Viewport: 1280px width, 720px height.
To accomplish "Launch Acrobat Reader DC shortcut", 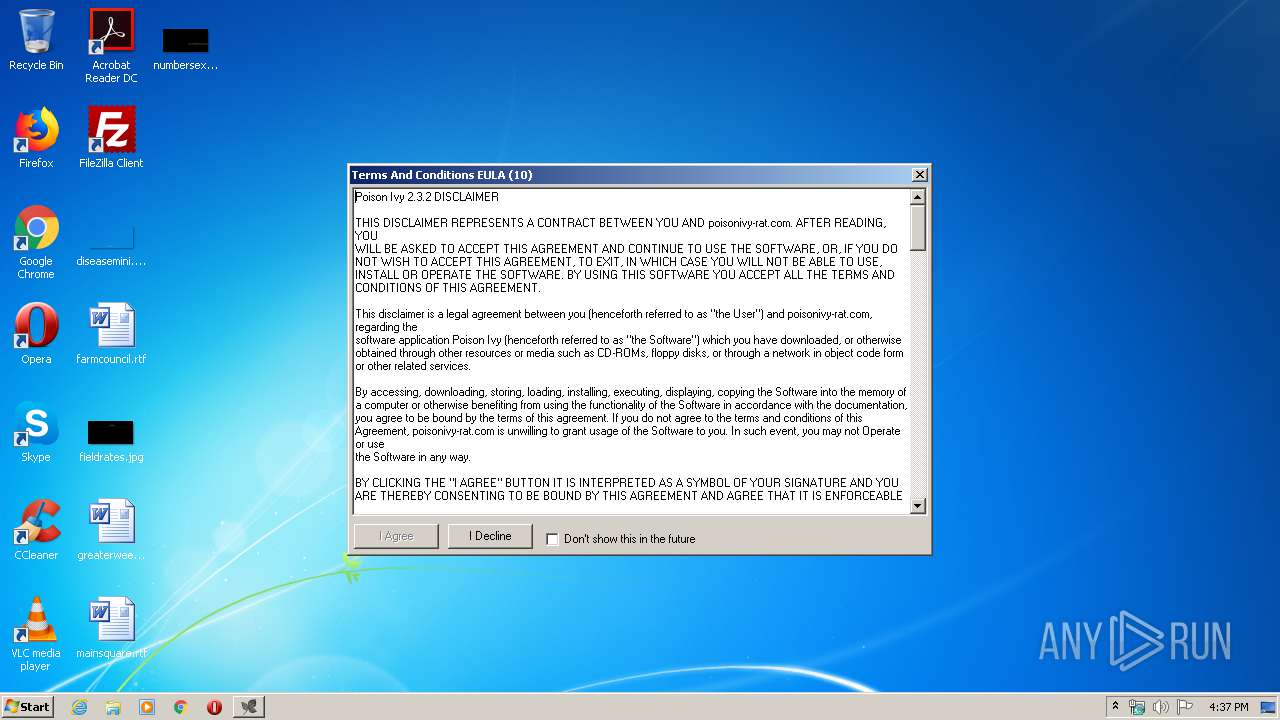I will click(x=111, y=45).
